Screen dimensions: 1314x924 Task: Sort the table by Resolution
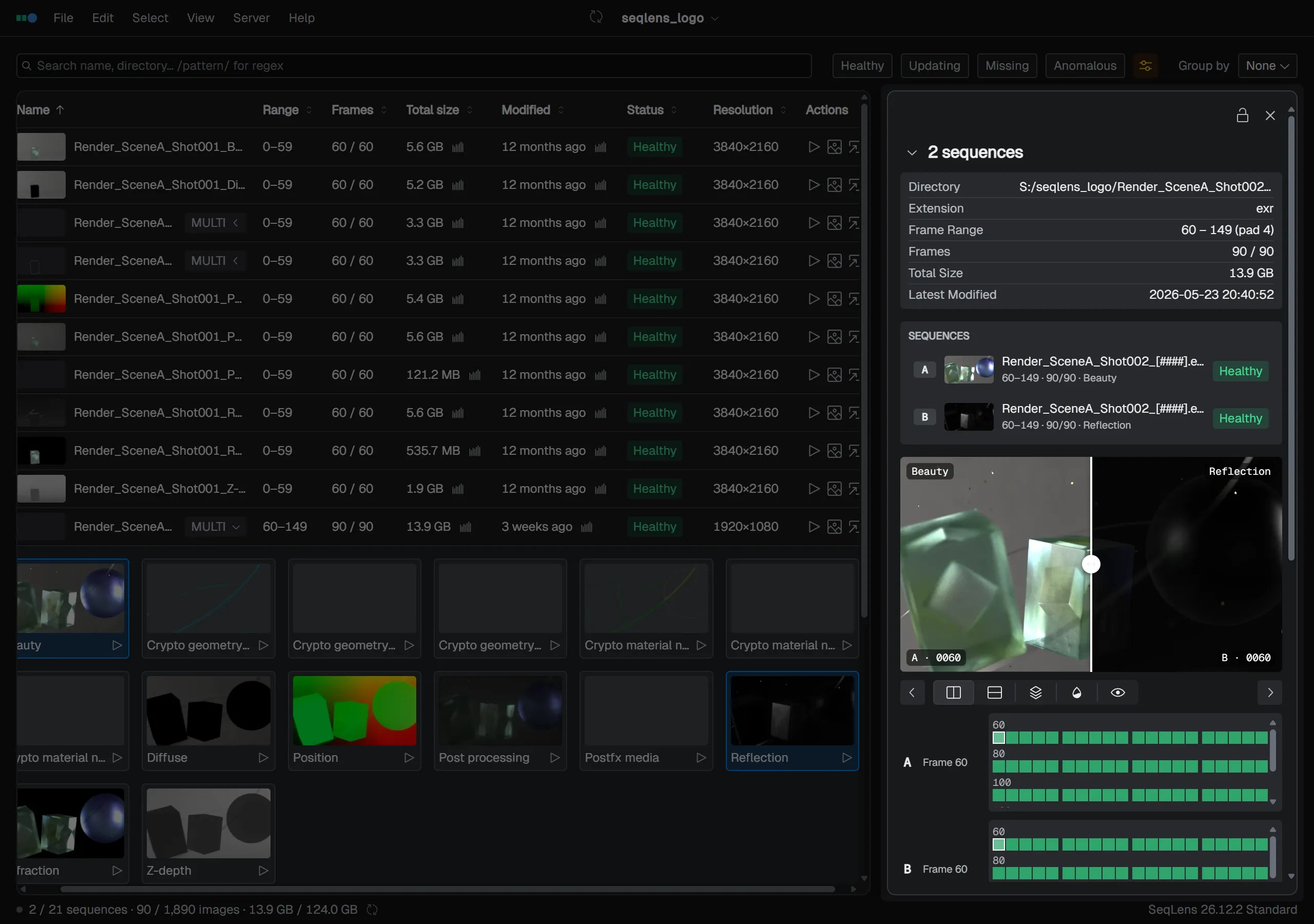pyautogui.click(x=750, y=110)
